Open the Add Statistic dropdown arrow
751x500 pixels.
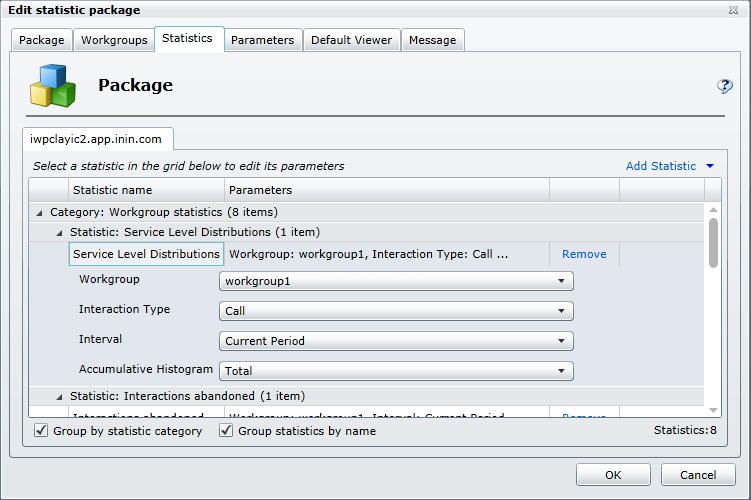(x=709, y=166)
